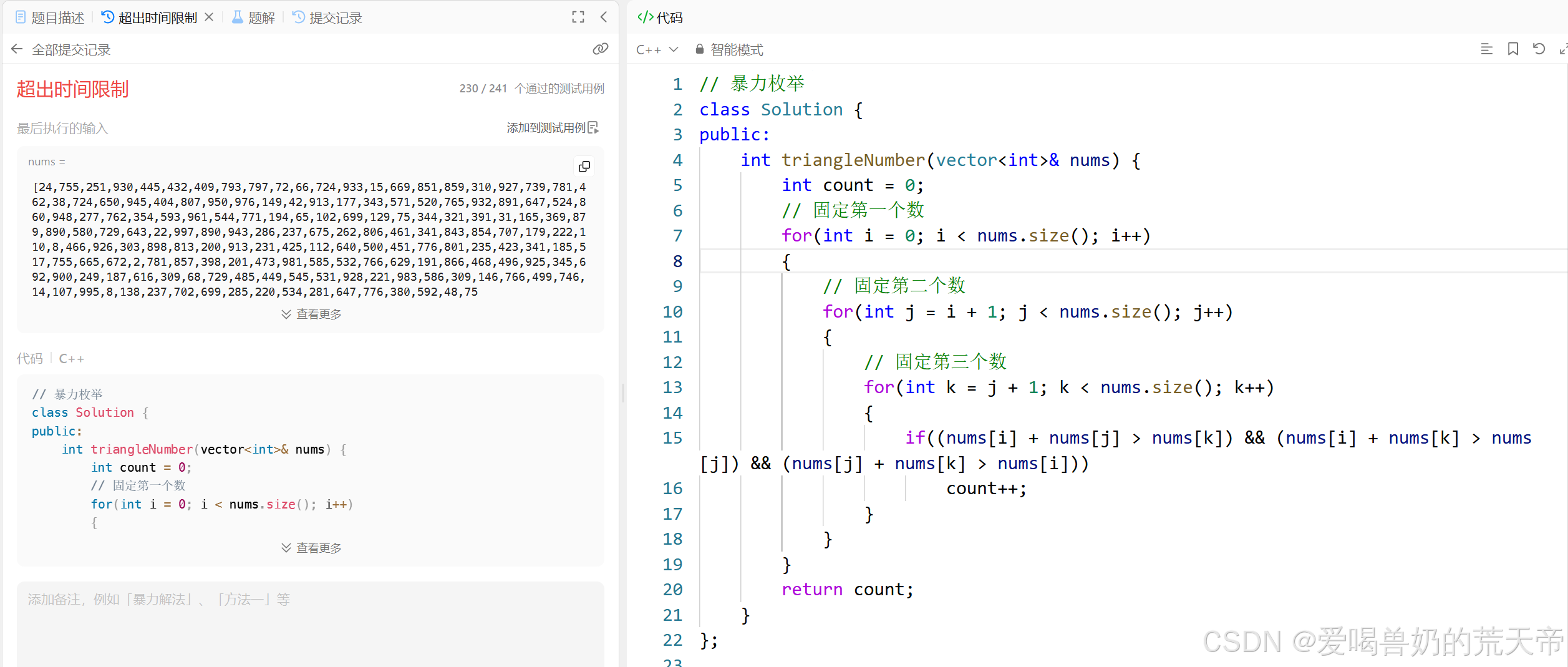Viewport: 1568px width, 667px height.
Task: Click the bookmark icon in editor toolbar
Action: (x=1513, y=49)
